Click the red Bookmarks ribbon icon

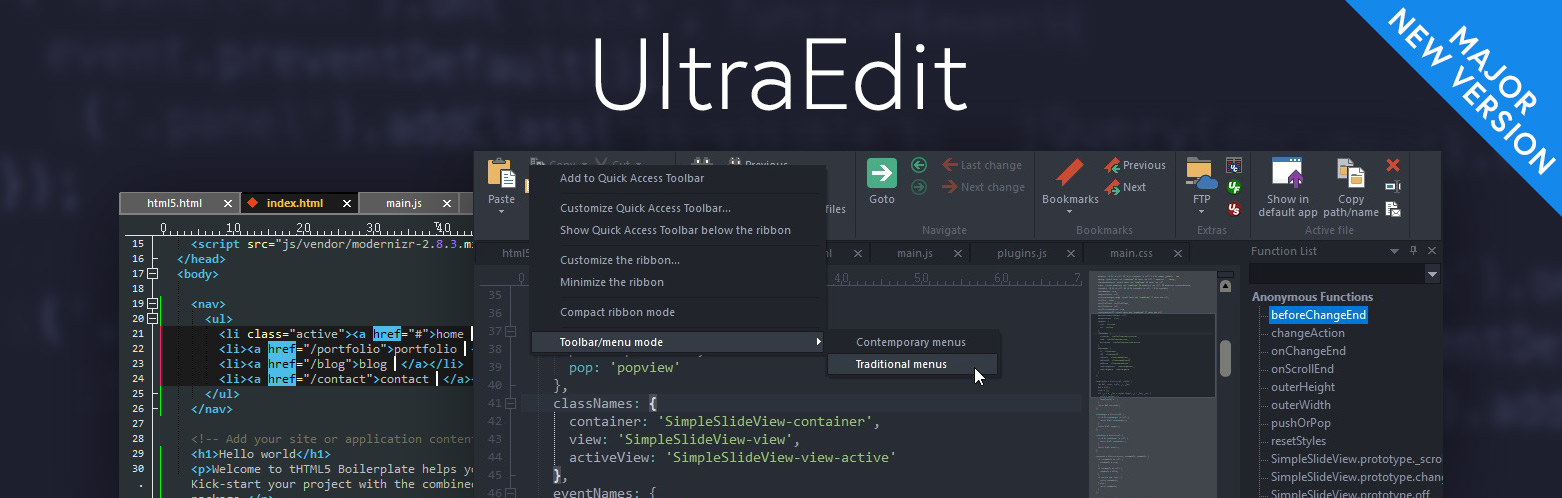pyautogui.click(x=1070, y=173)
